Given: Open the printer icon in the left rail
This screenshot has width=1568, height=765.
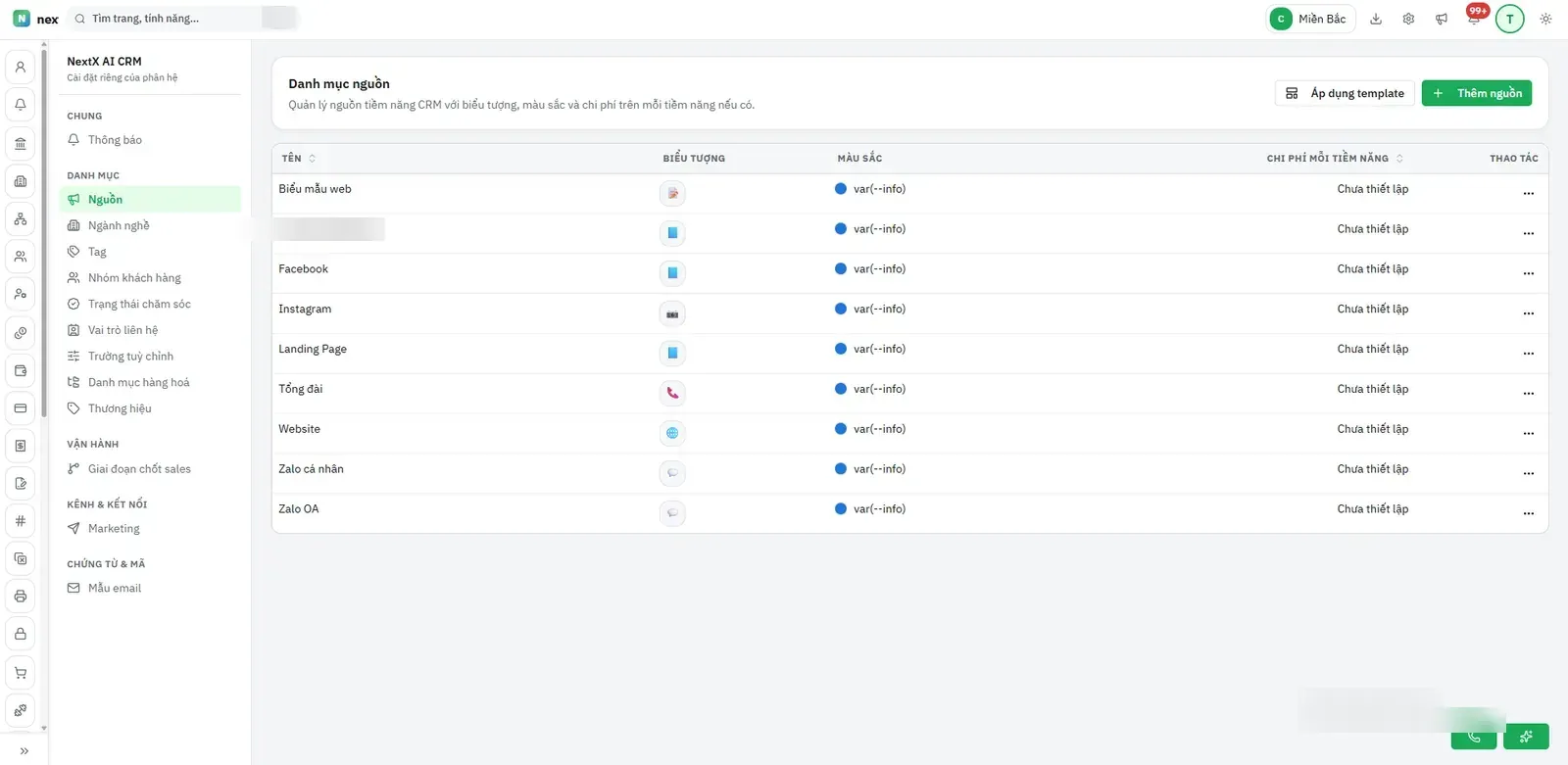Looking at the screenshot, I should click(x=21, y=597).
